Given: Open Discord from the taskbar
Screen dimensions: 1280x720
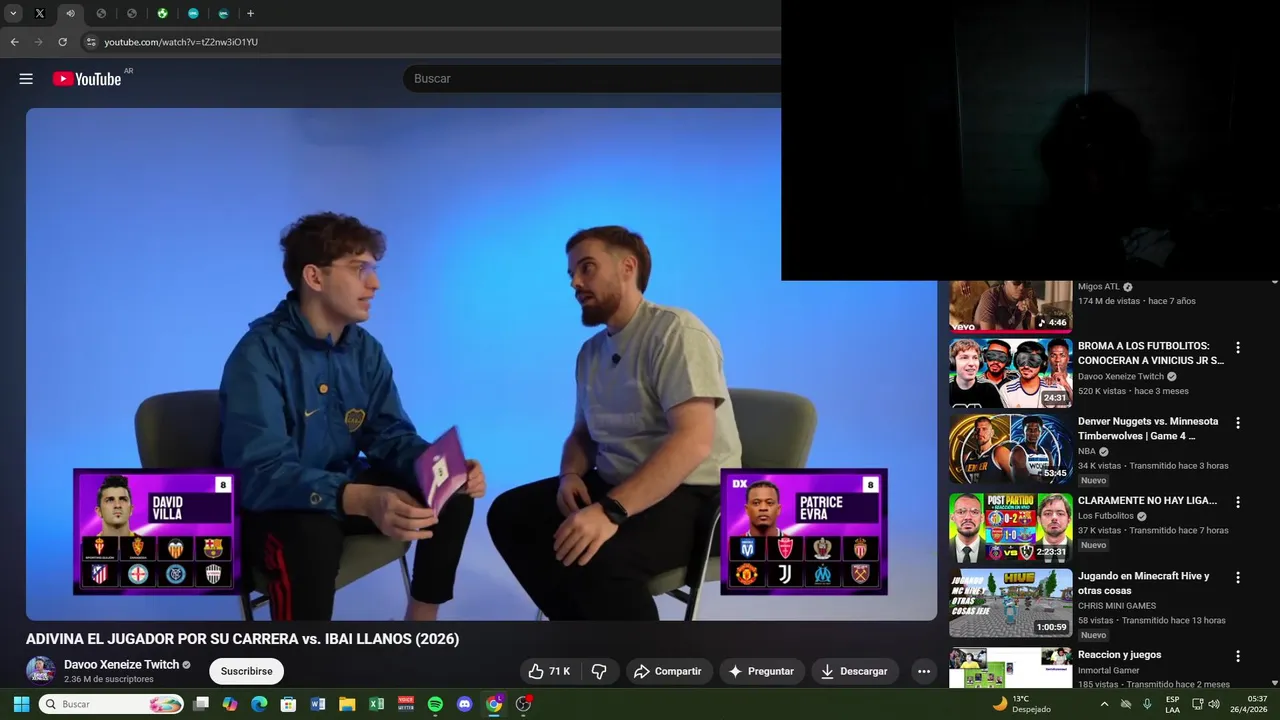Looking at the screenshot, I should [464, 704].
